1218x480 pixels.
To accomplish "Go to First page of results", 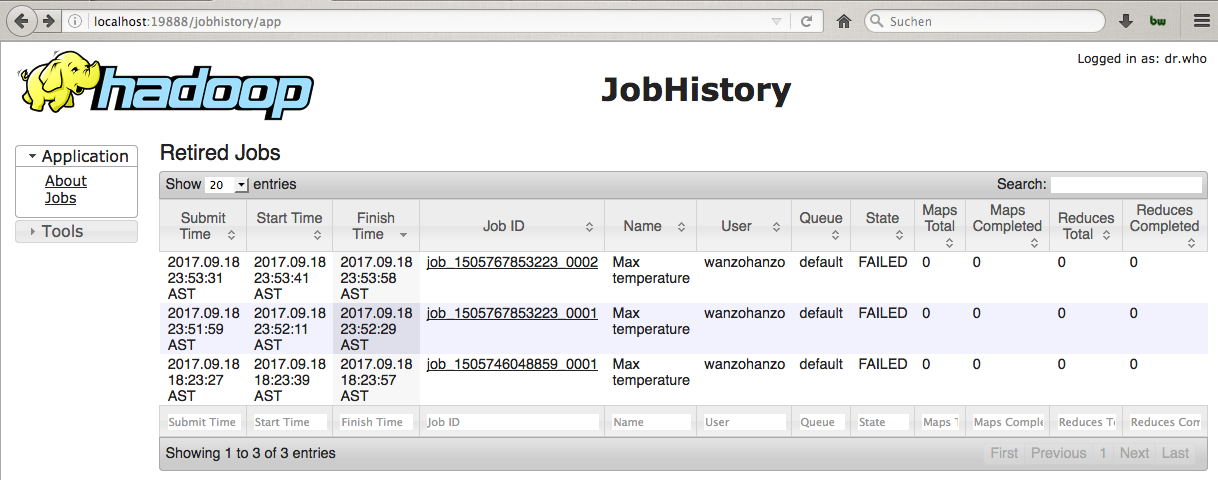I will click(1004, 453).
